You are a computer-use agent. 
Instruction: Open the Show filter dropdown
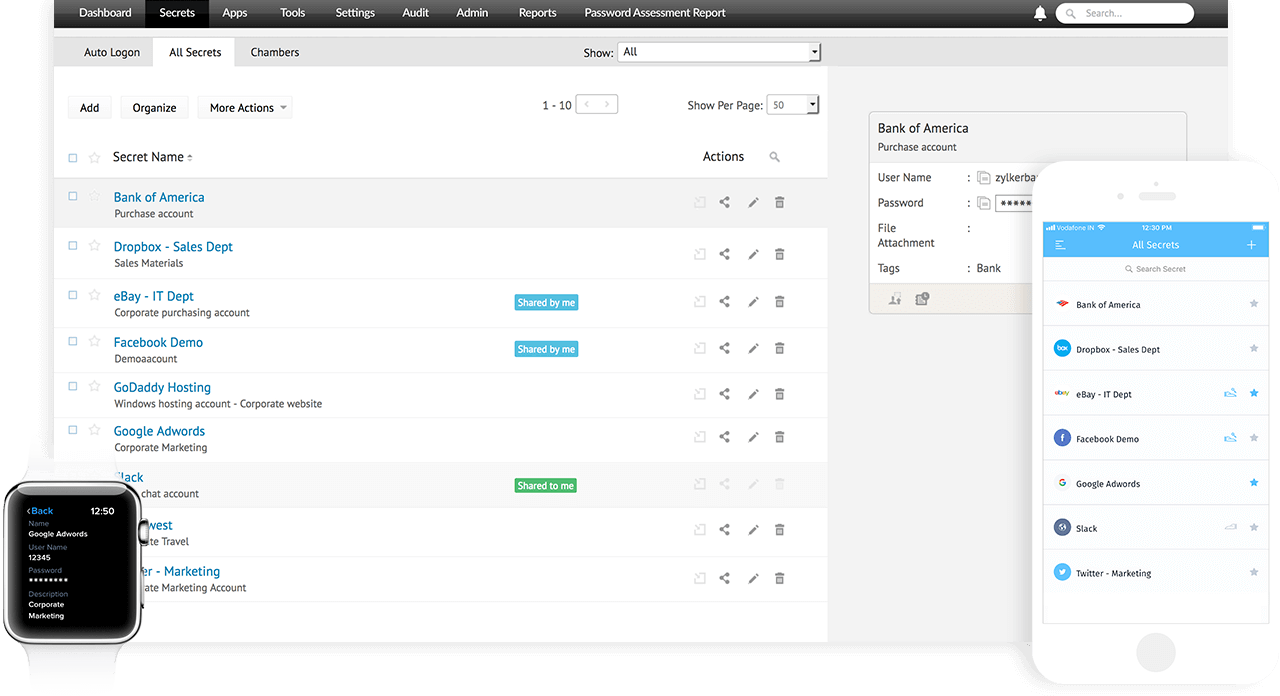tap(719, 52)
